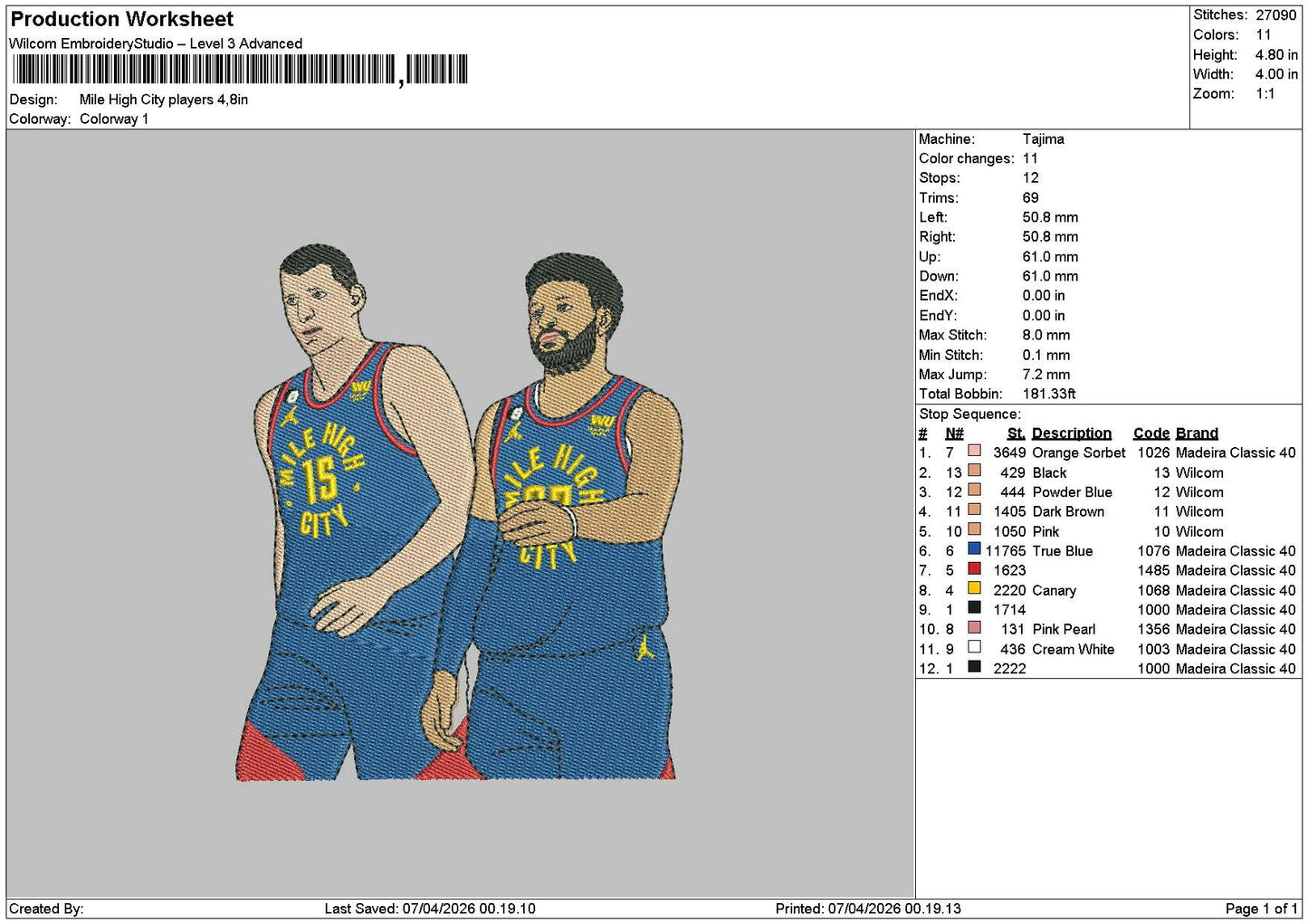Click the 'Pink Pearl' description text
1308x924 pixels.
pos(1064,629)
